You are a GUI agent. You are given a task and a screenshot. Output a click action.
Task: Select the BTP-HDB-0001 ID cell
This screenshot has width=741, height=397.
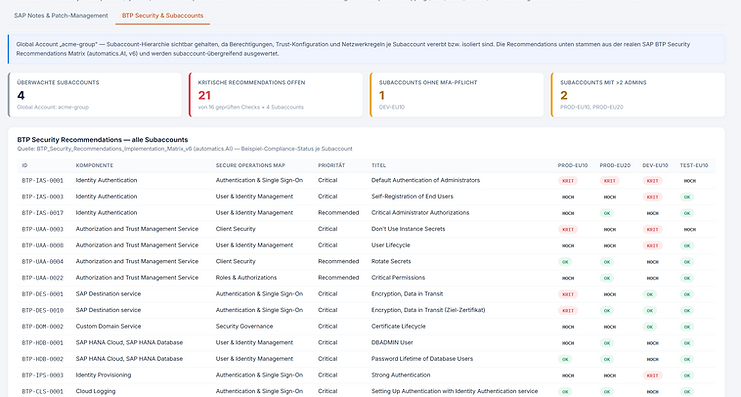(43, 343)
